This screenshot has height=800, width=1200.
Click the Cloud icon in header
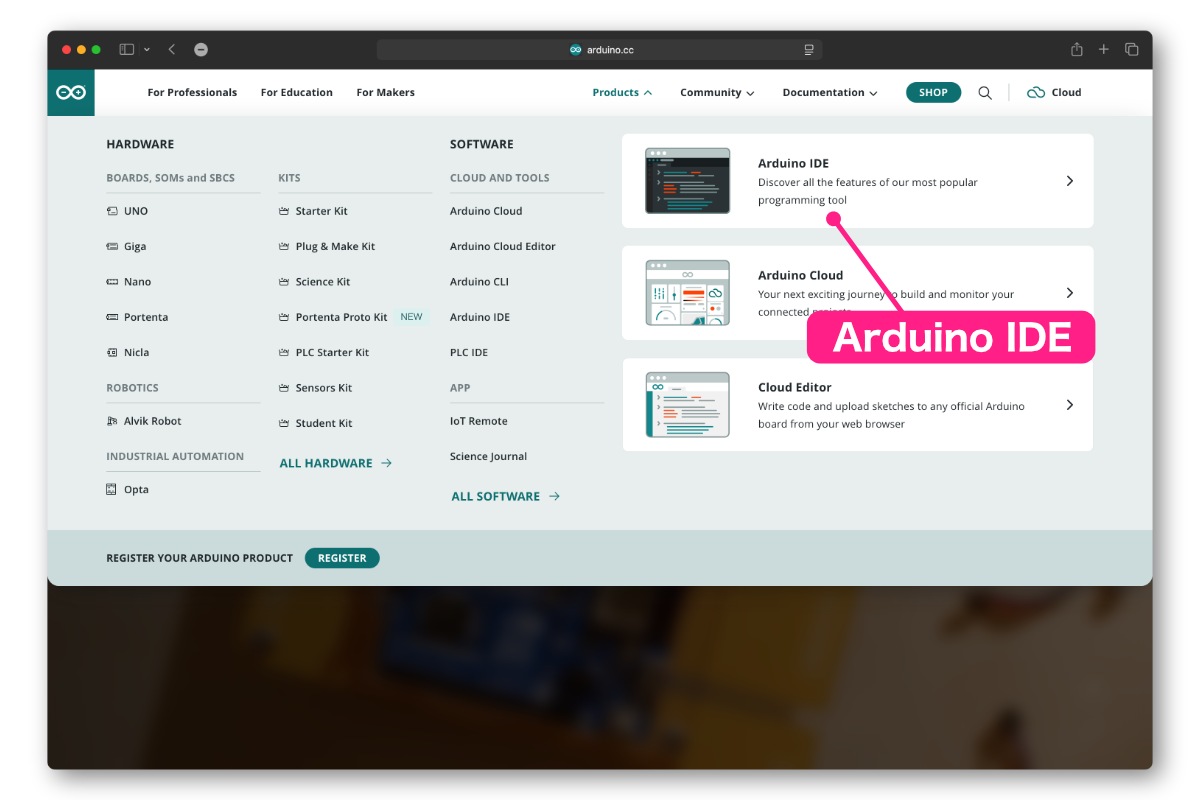pyautogui.click(x=1036, y=93)
